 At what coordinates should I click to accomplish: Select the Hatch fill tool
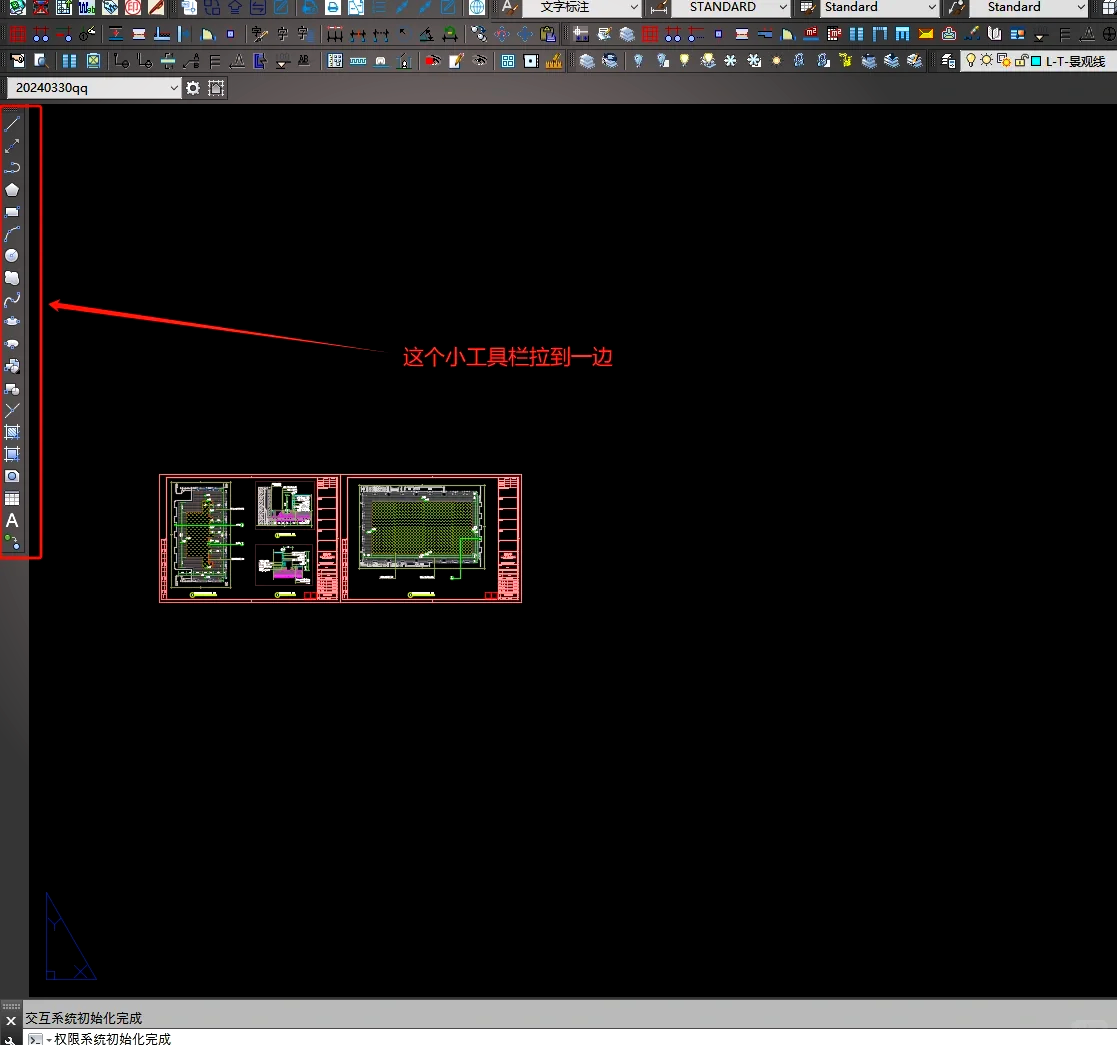(x=12, y=432)
